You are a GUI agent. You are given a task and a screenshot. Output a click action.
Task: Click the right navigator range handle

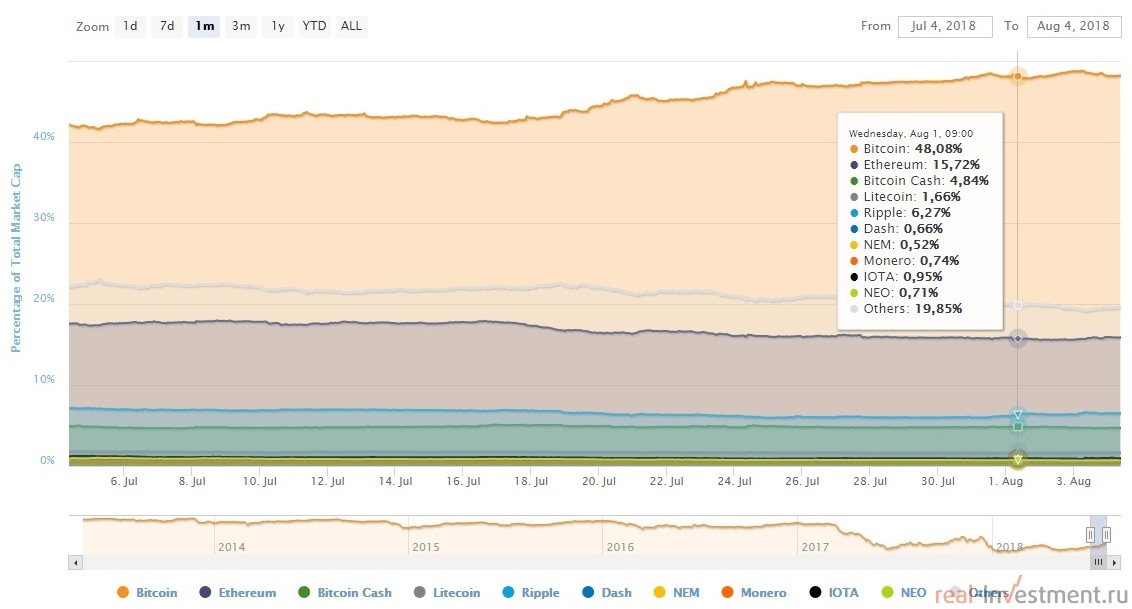point(1106,535)
